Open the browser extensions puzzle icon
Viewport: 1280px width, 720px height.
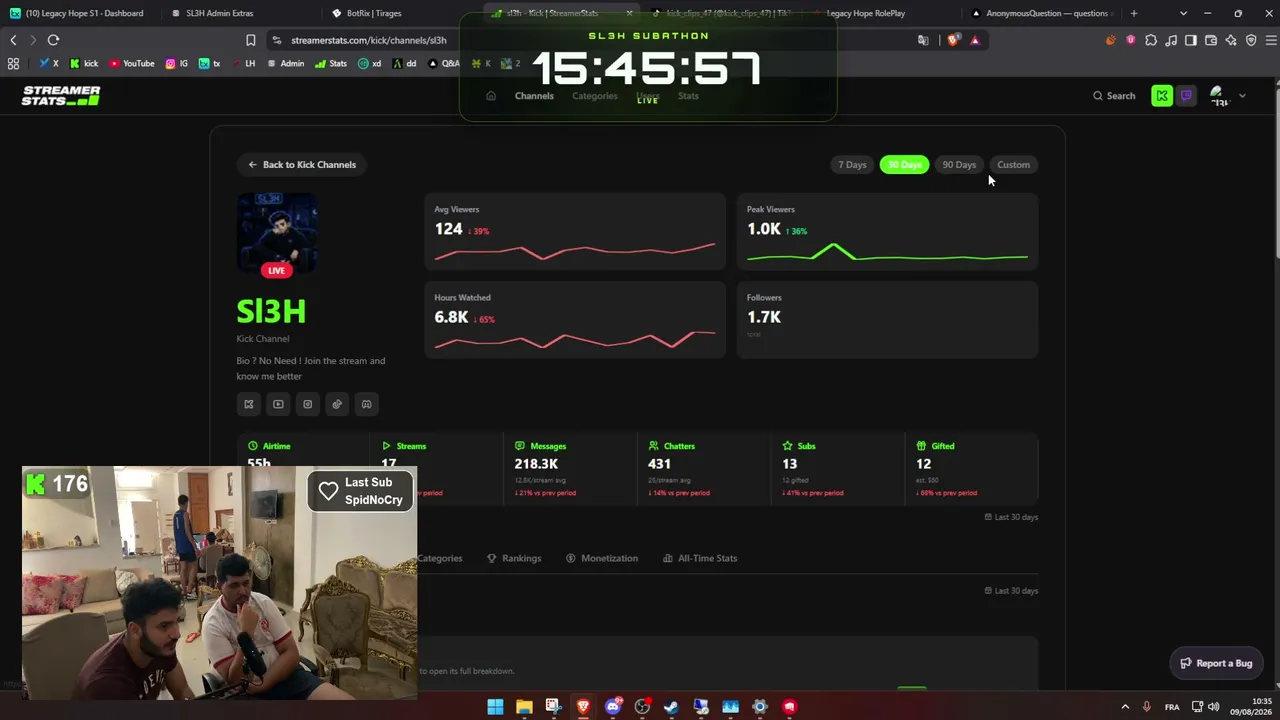coord(1151,40)
